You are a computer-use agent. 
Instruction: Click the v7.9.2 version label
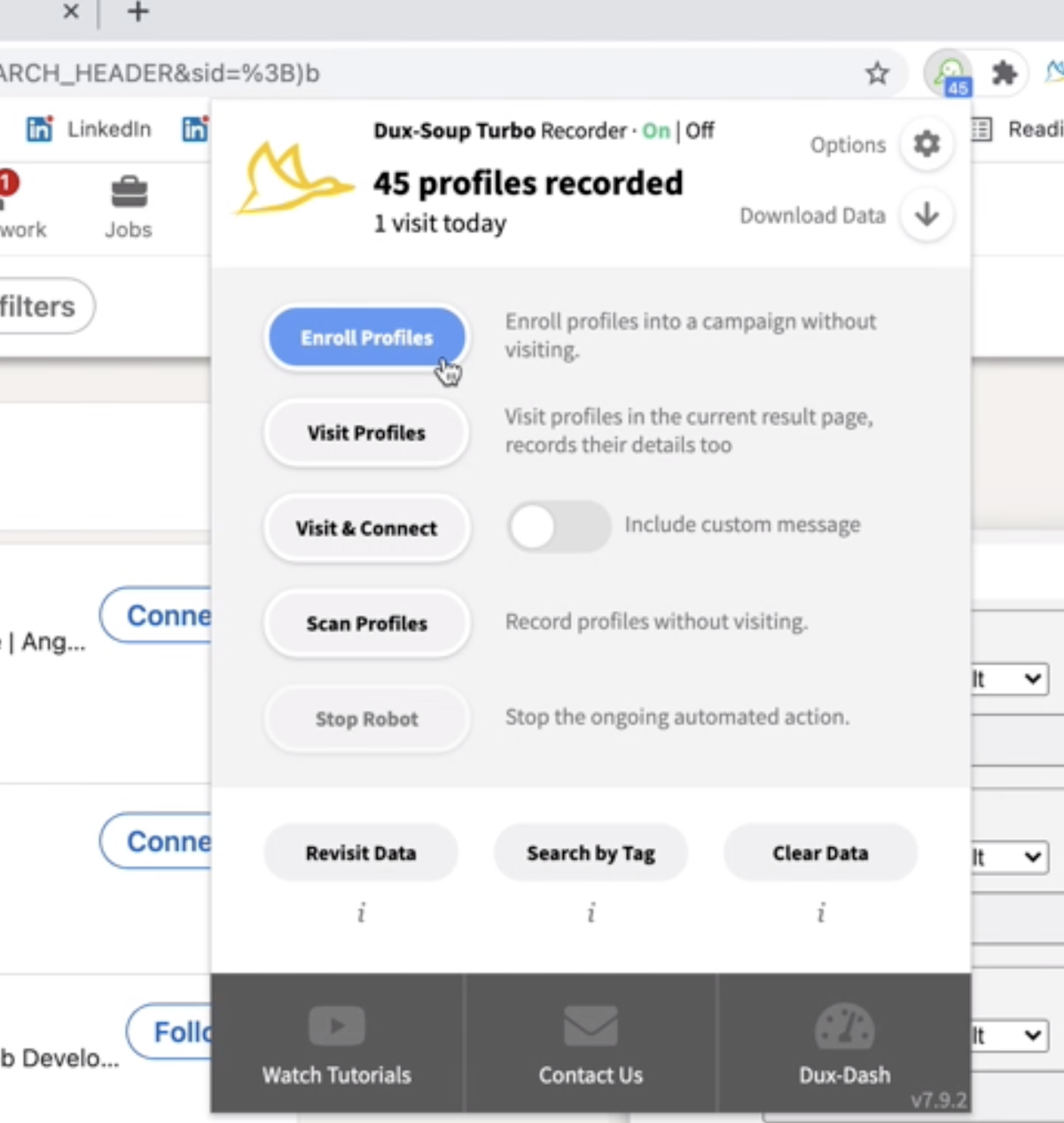[939, 1101]
